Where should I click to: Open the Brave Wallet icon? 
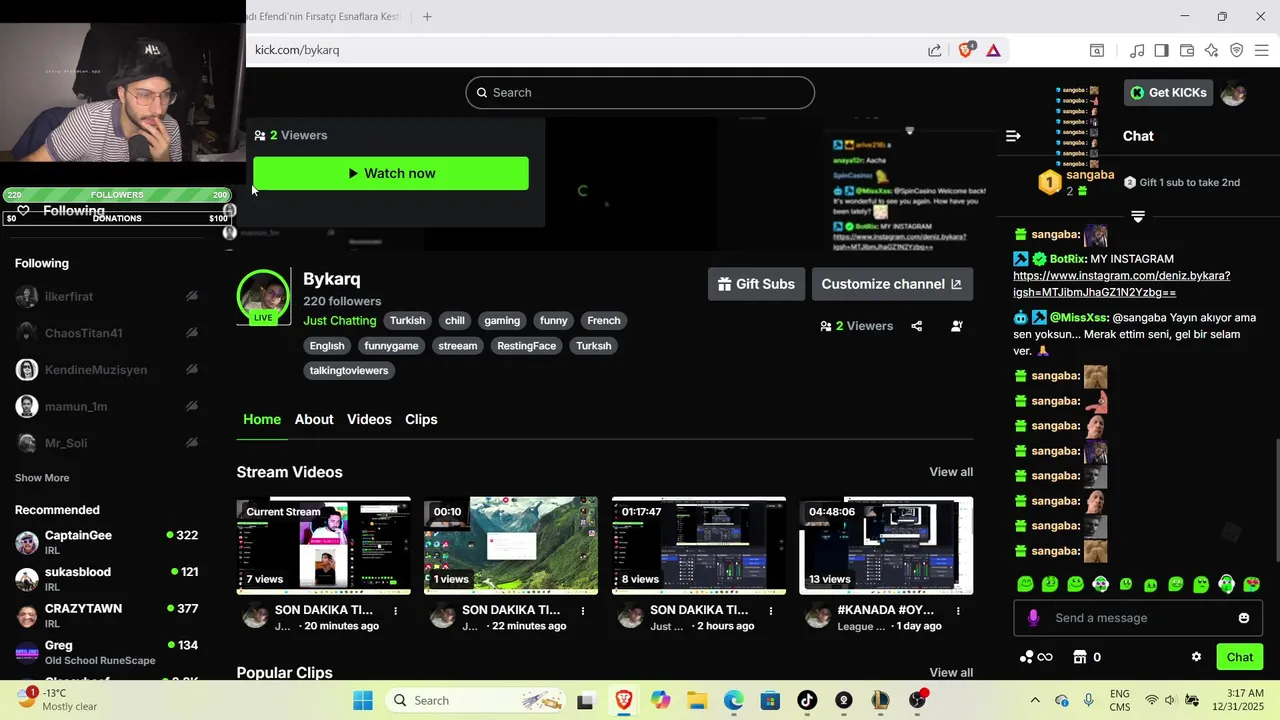coord(1187,50)
